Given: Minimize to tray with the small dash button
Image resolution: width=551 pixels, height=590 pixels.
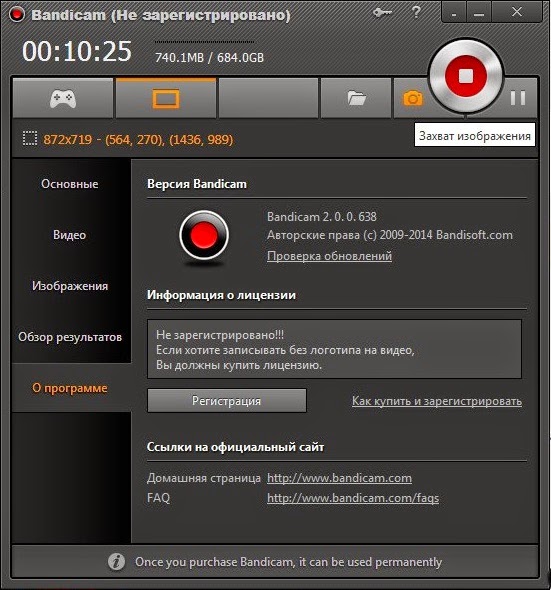Looking at the screenshot, I should [x=454, y=13].
